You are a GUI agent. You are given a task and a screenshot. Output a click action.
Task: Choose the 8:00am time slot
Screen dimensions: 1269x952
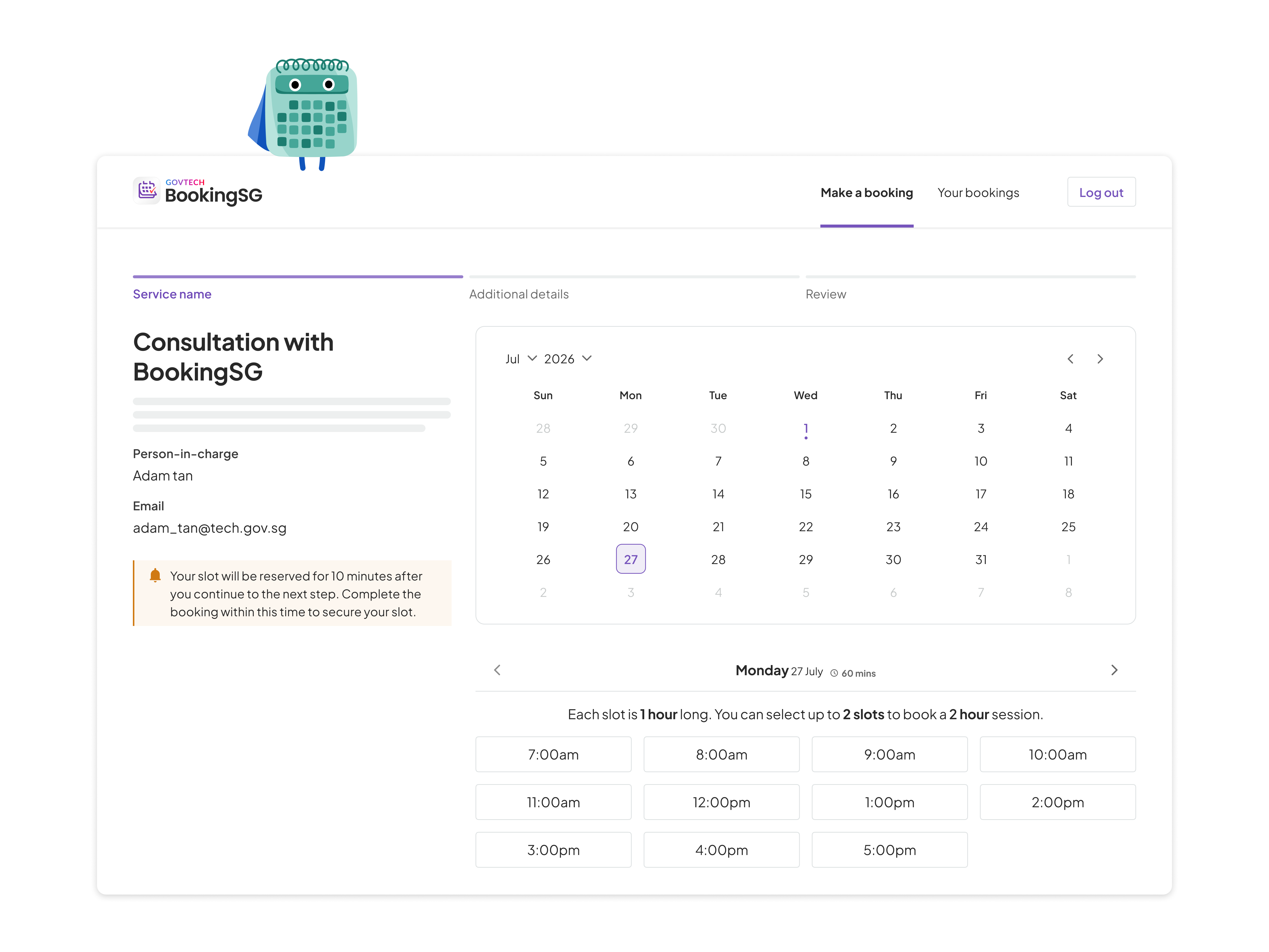pyautogui.click(x=721, y=754)
